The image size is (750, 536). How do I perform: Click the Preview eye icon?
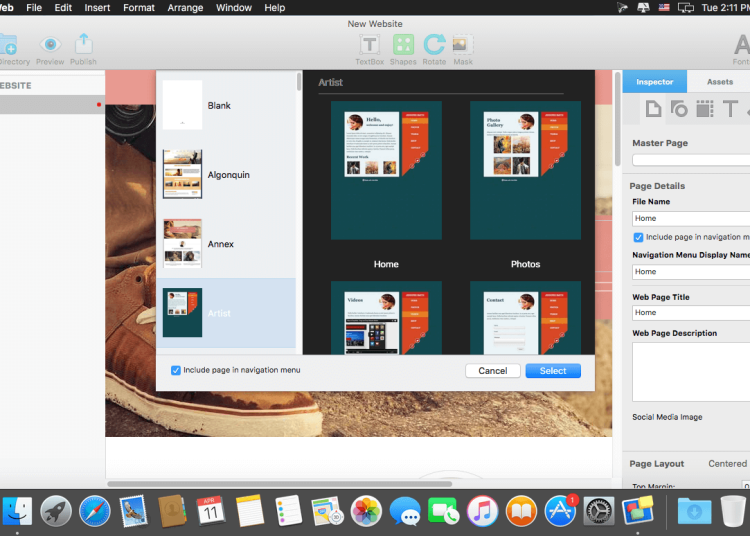coord(50,45)
